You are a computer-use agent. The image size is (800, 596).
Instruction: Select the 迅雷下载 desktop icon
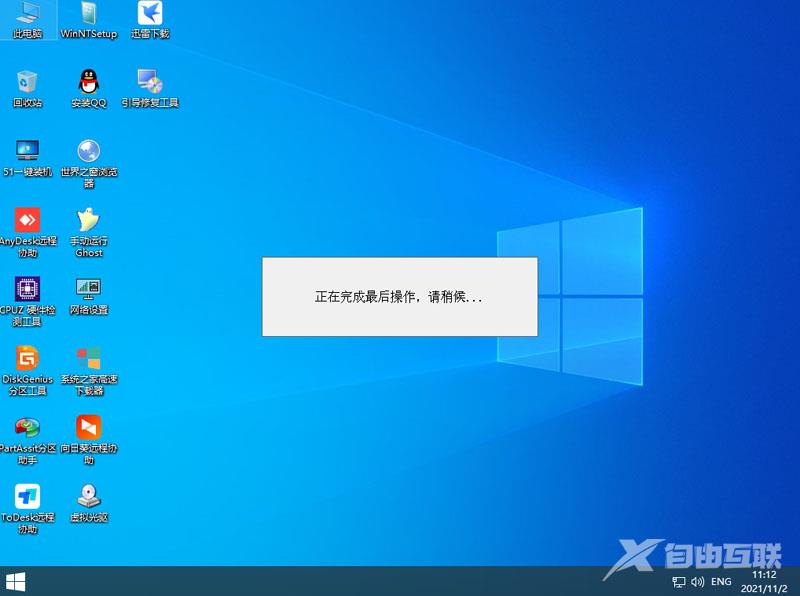click(x=150, y=20)
